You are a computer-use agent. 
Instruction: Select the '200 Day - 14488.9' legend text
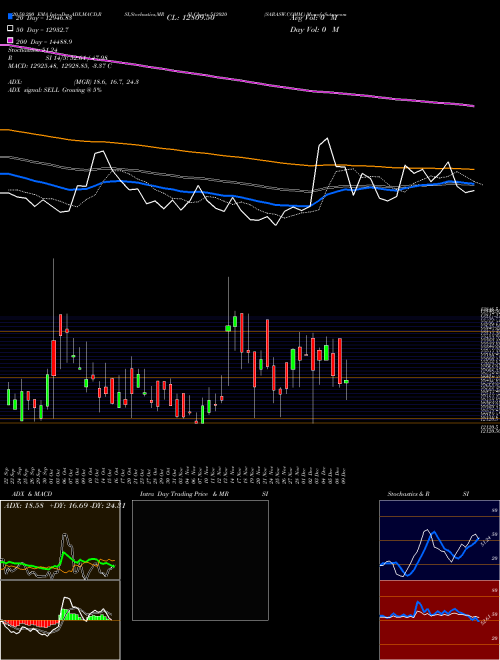(x=44, y=42)
